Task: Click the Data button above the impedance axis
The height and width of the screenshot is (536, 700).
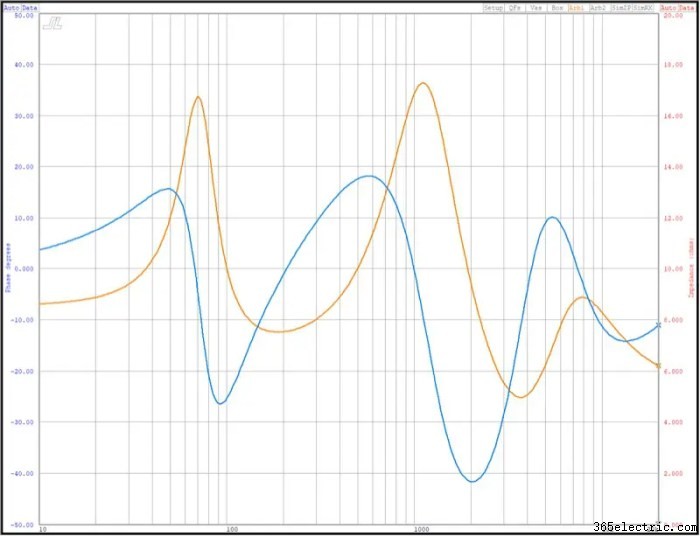Action: [686, 8]
